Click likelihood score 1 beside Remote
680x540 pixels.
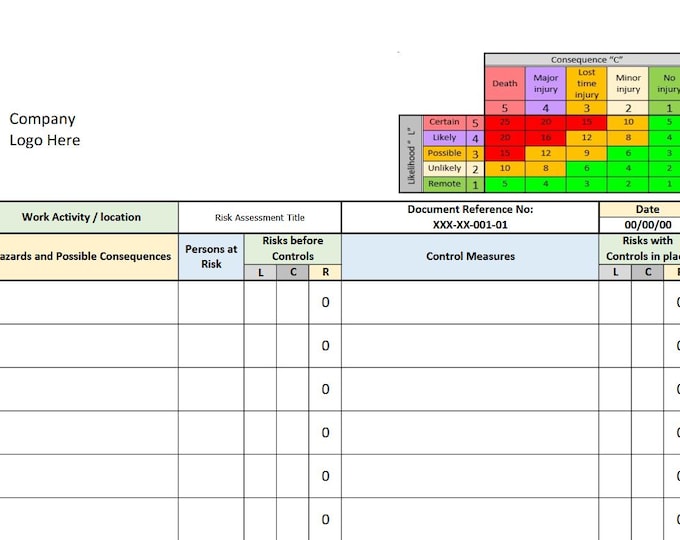tap(475, 184)
